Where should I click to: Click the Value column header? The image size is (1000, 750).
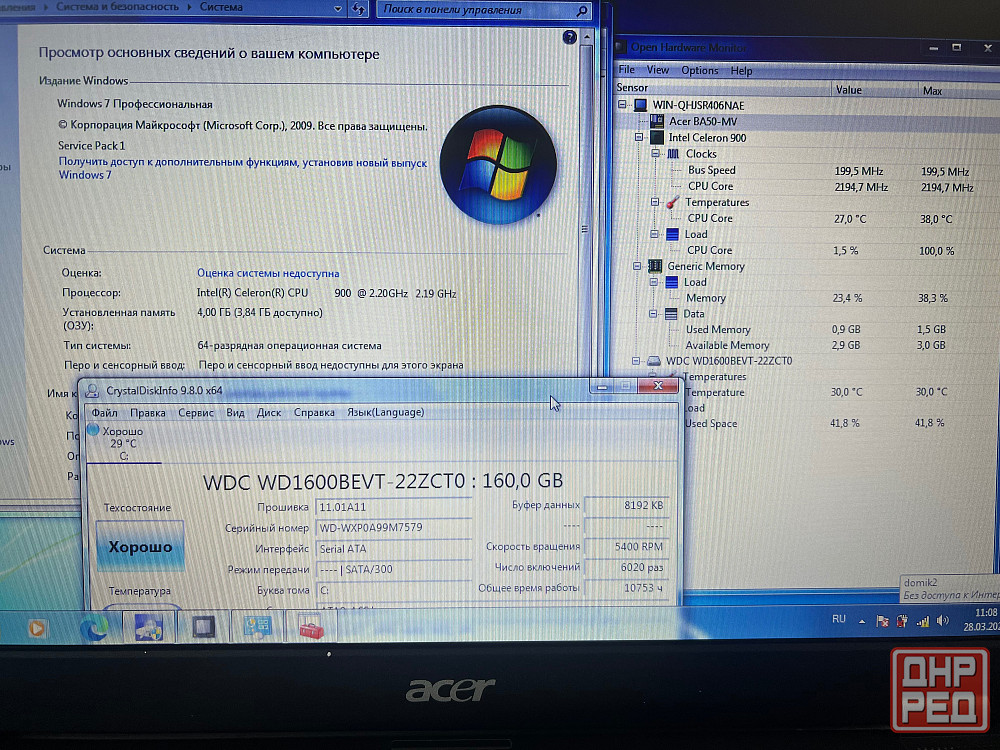point(848,89)
